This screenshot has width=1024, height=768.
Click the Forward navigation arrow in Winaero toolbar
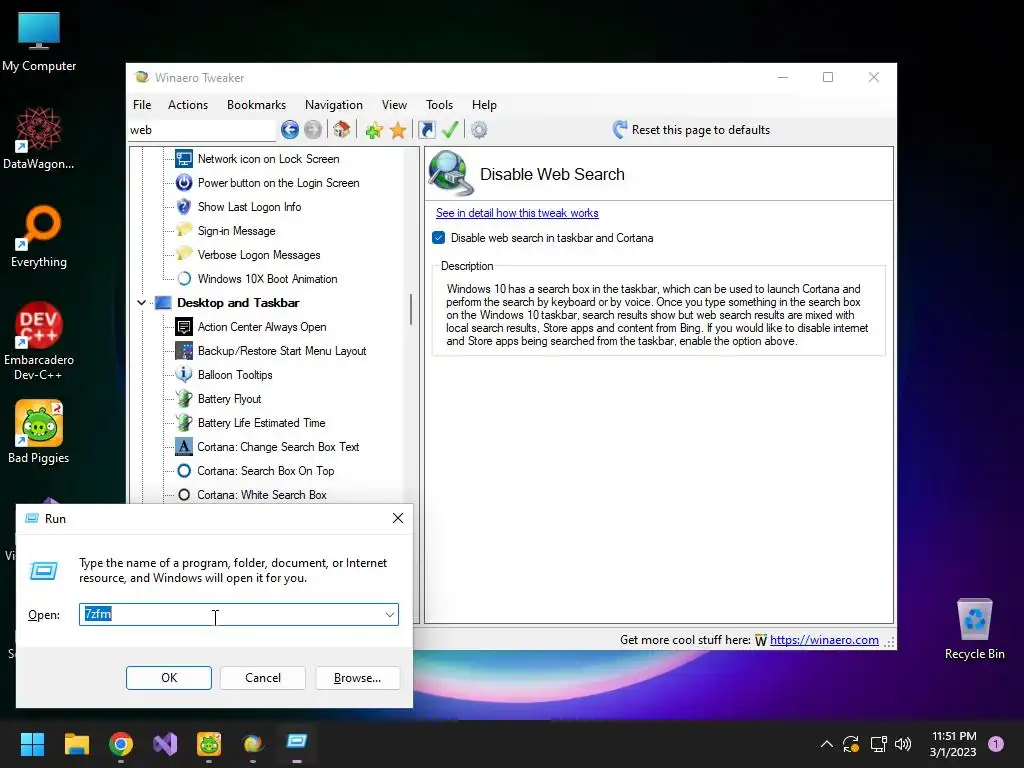pyautogui.click(x=313, y=130)
